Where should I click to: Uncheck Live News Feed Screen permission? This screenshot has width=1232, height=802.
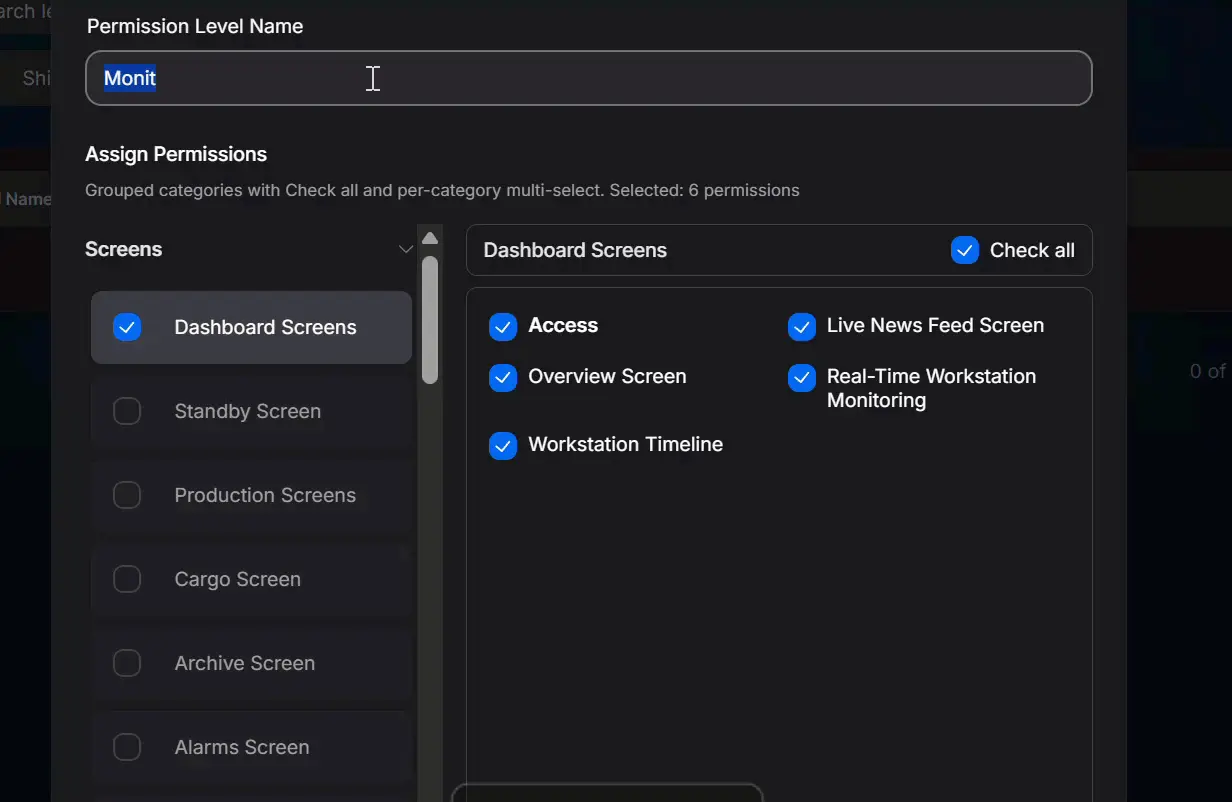tap(802, 326)
